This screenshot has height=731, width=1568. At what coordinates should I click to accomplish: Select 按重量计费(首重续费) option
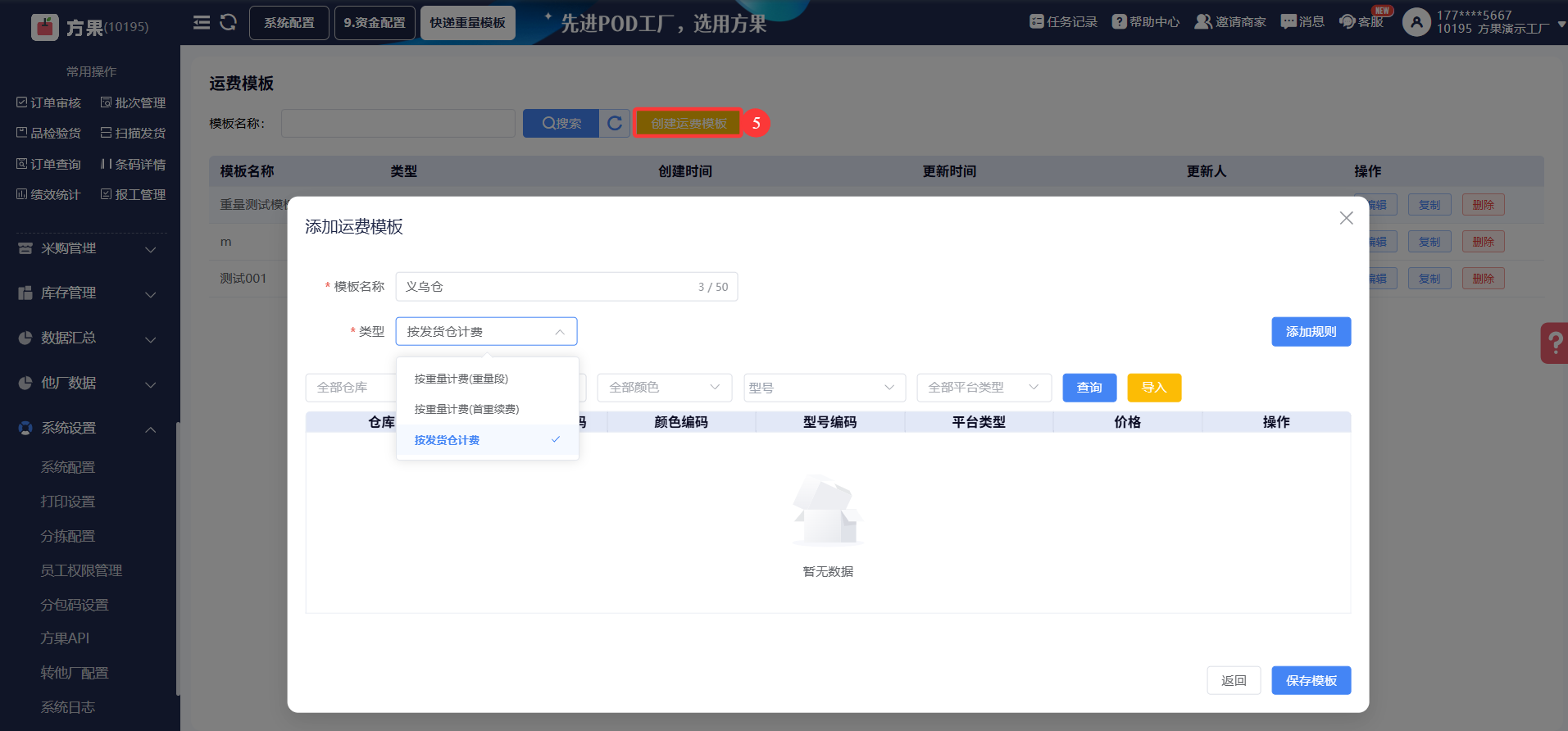[466, 409]
